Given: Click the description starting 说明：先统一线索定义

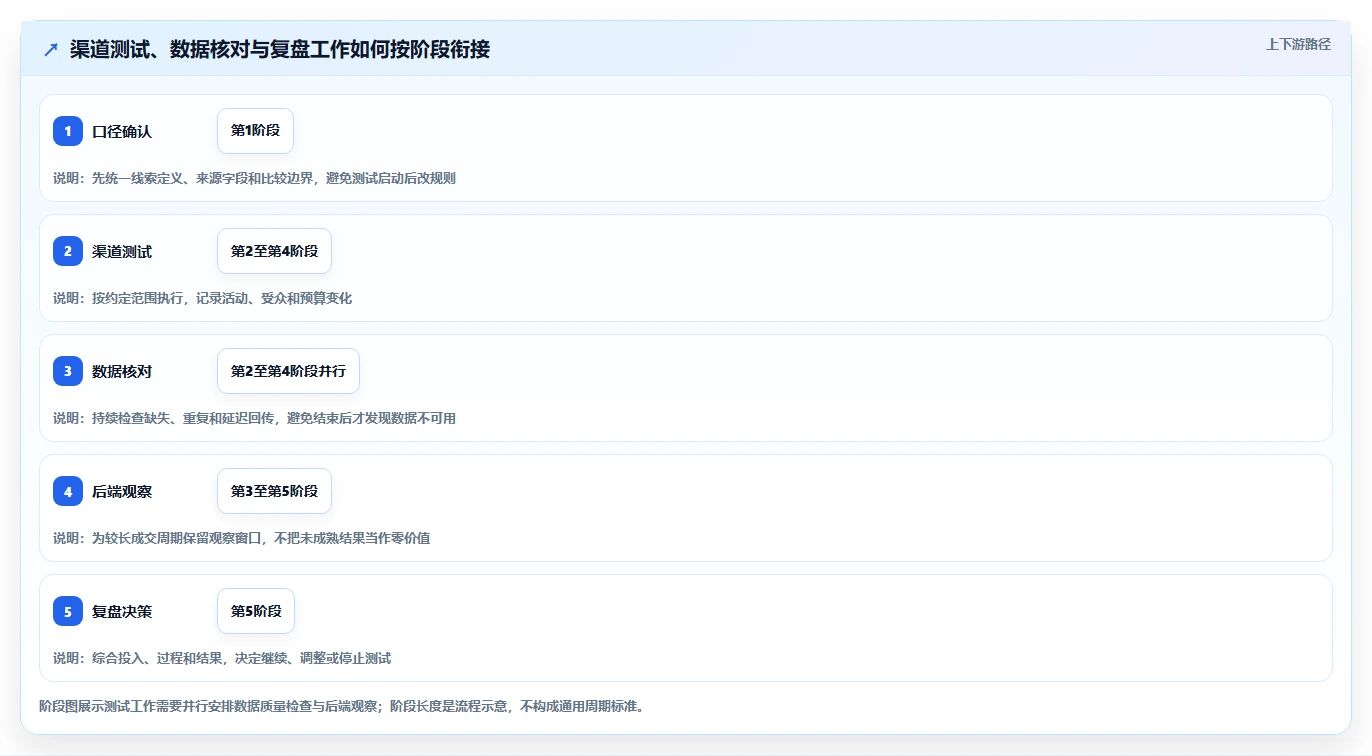Looking at the screenshot, I should [x=254, y=178].
